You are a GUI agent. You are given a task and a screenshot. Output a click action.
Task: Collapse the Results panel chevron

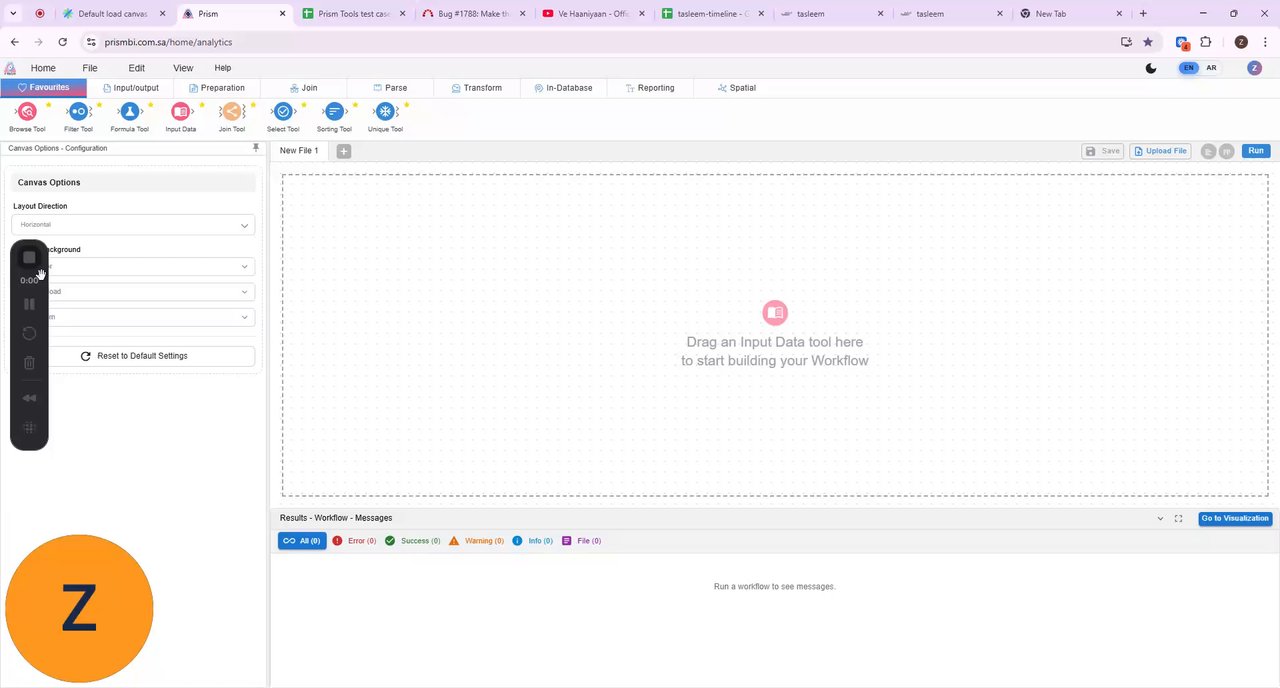(x=1160, y=518)
